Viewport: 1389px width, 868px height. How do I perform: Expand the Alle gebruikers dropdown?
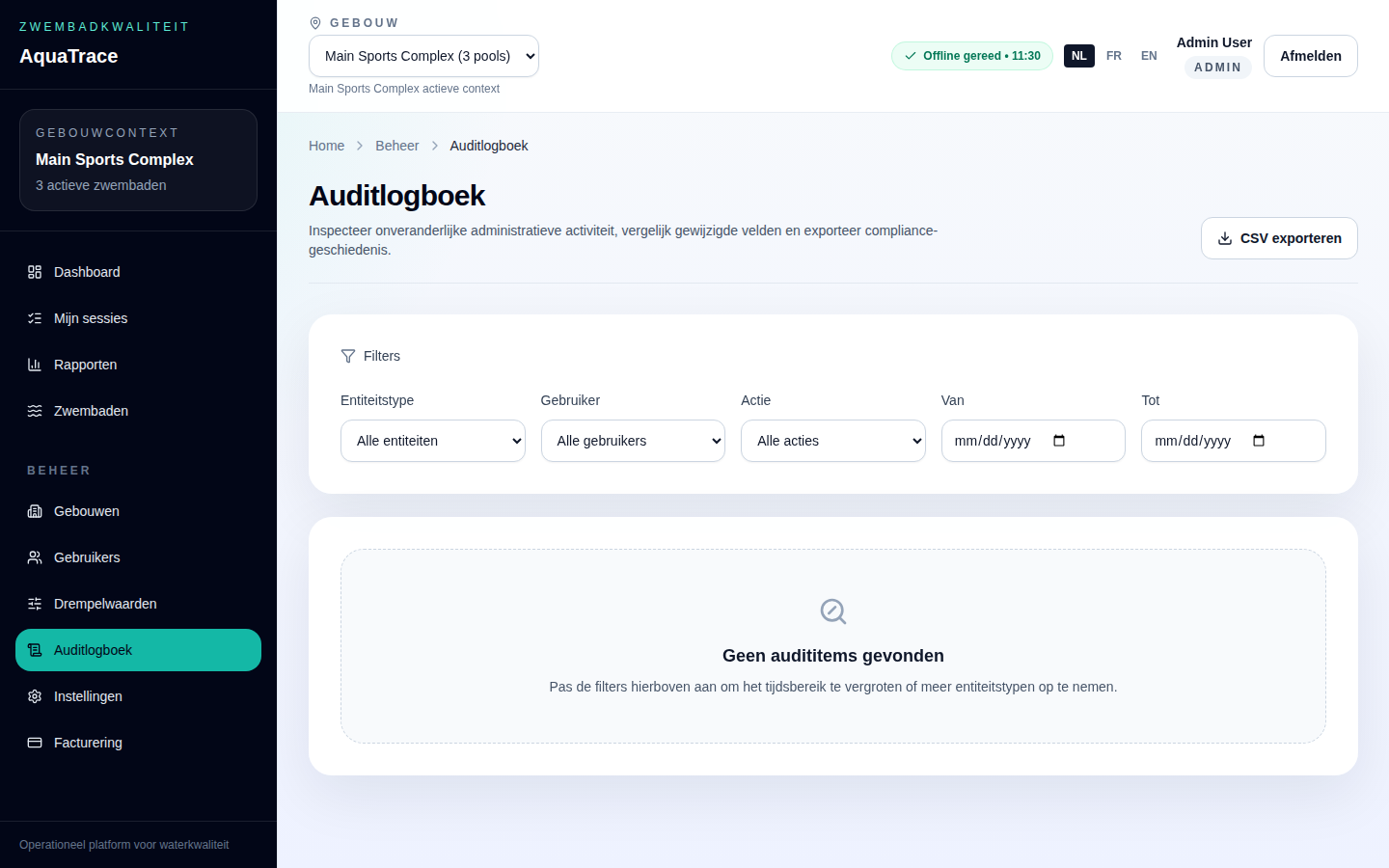pyautogui.click(x=633, y=441)
